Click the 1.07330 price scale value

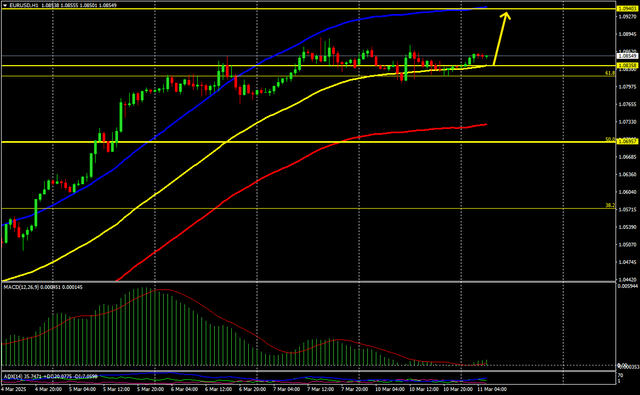click(627, 122)
